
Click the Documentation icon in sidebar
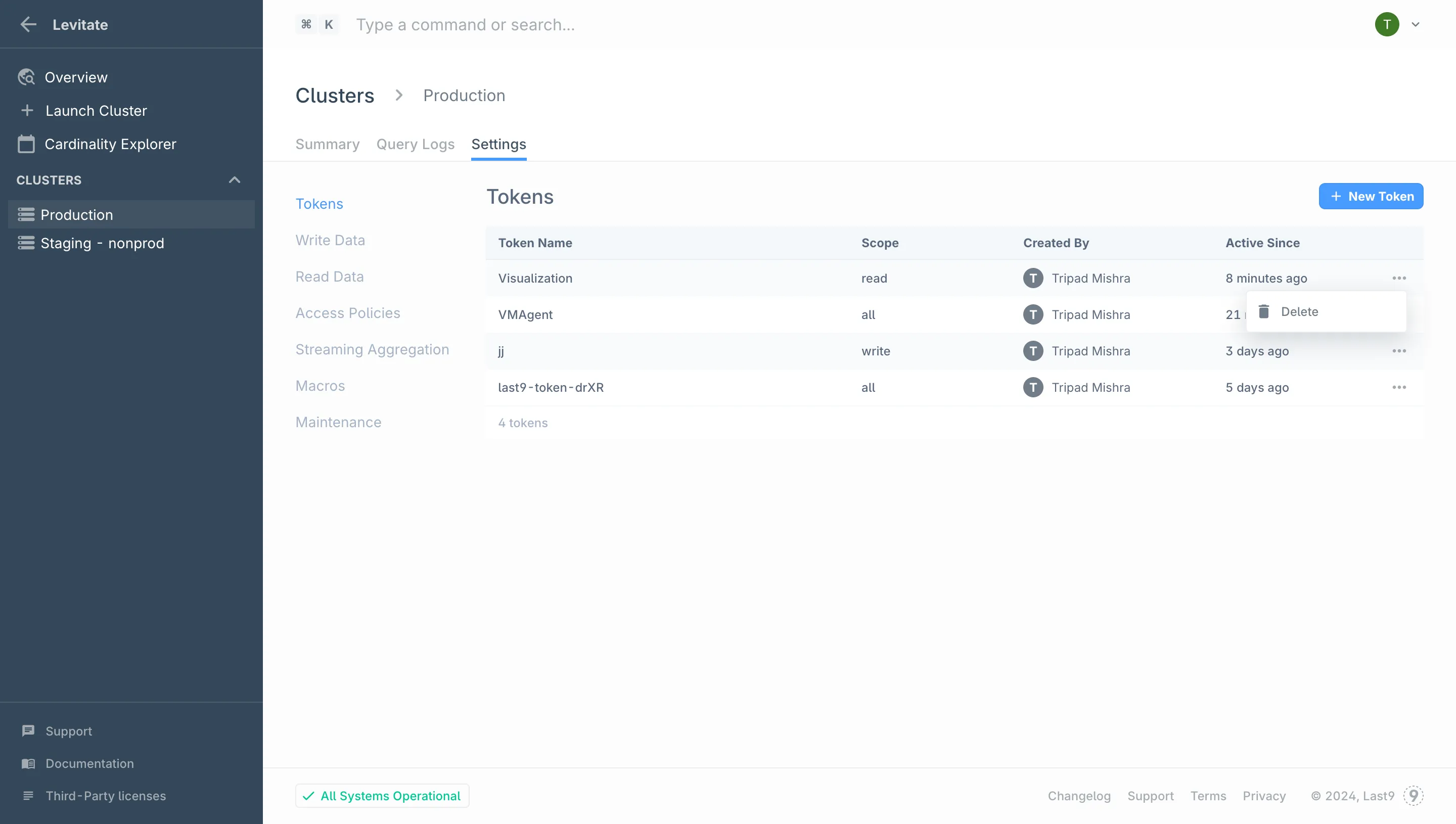28,763
